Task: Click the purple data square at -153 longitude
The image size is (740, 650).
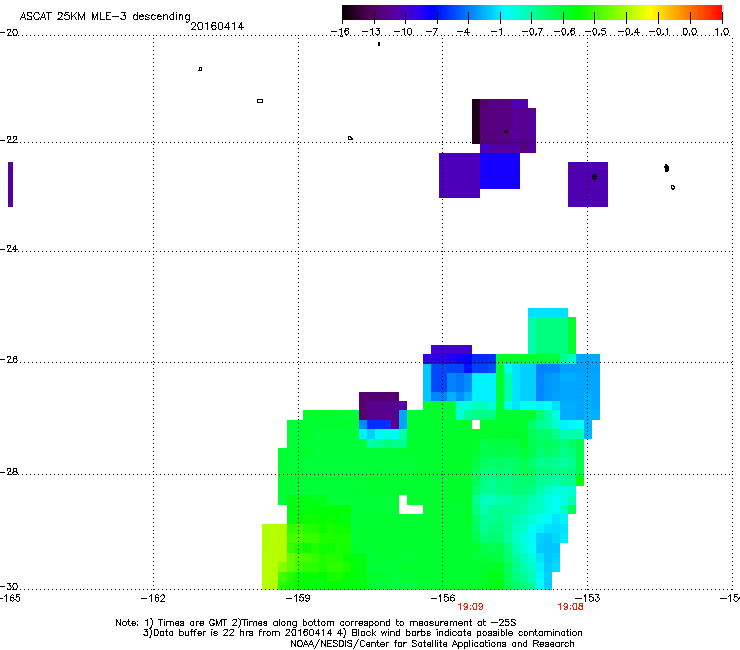Action: [x=588, y=185]
